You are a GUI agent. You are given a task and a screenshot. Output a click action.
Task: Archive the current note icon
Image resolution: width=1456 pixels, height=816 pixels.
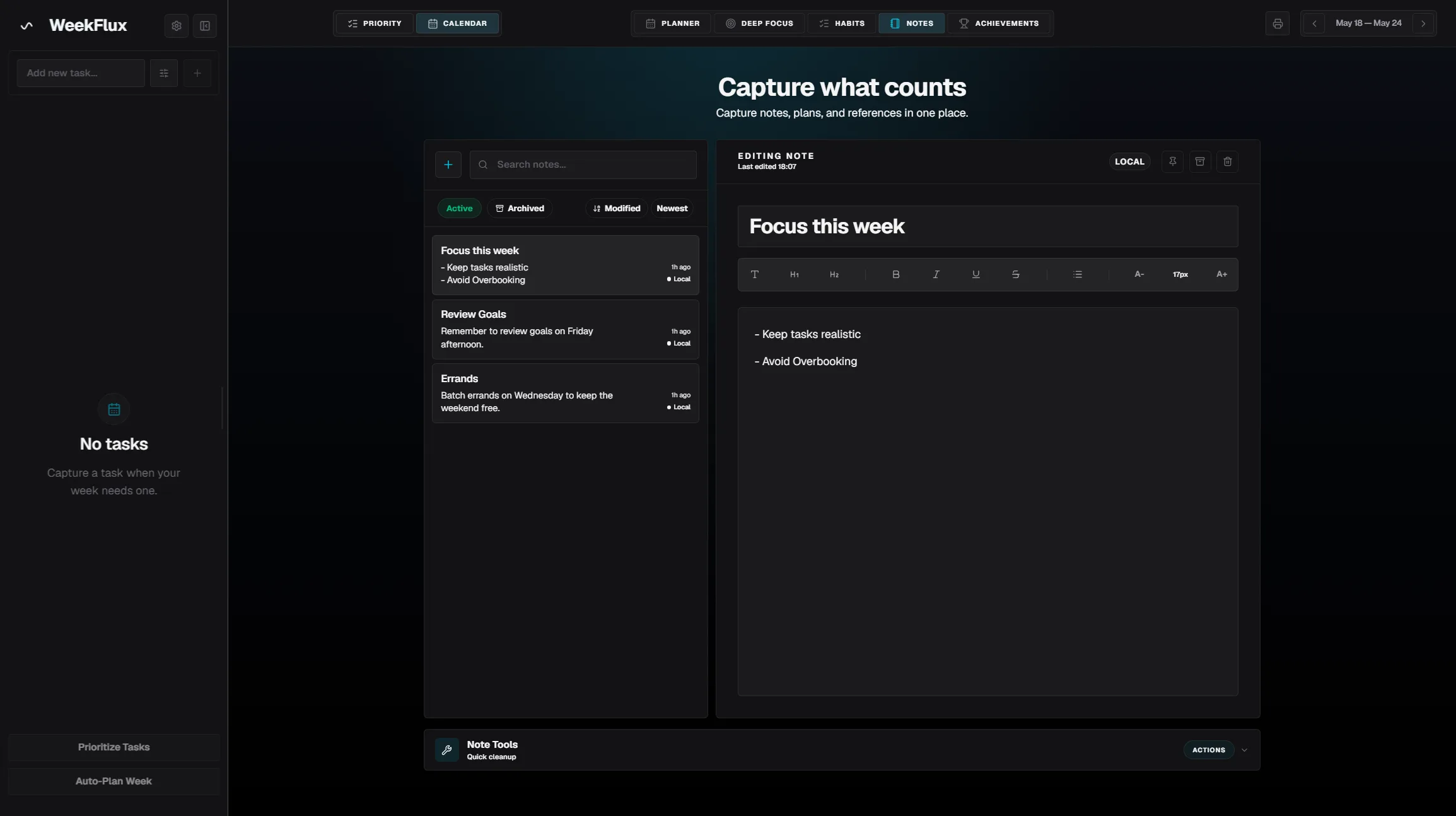pos(1200,161)
